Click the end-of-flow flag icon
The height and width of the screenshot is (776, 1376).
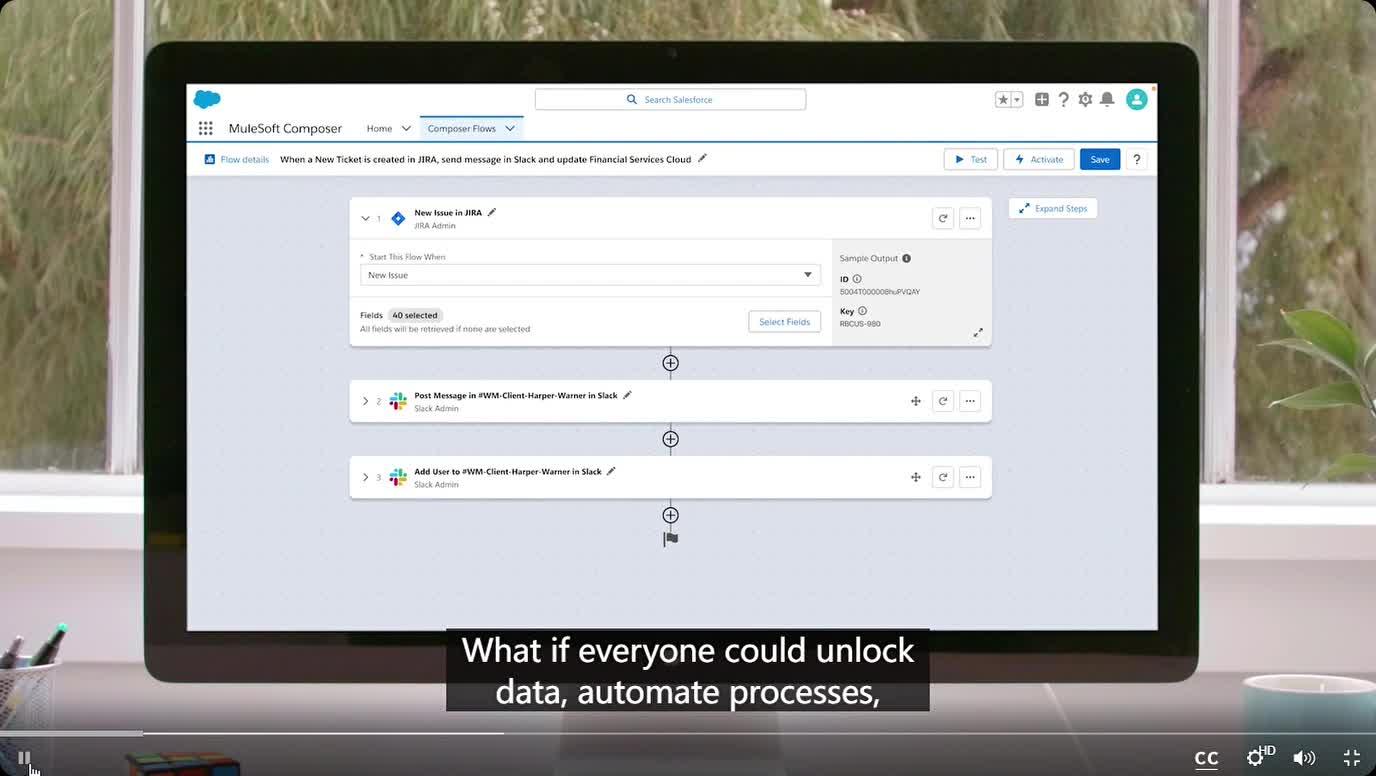671,539
